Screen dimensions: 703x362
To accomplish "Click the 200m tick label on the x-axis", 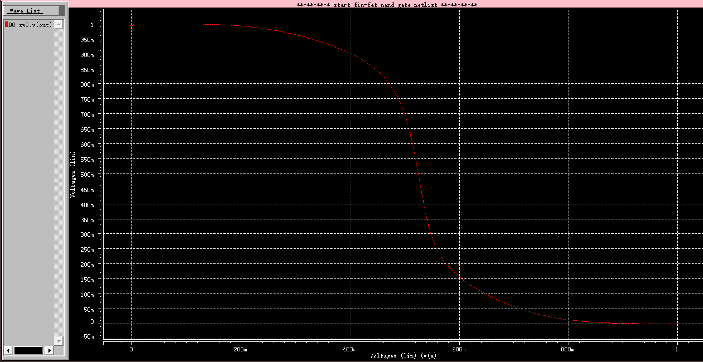I will (x=240, y=349).
